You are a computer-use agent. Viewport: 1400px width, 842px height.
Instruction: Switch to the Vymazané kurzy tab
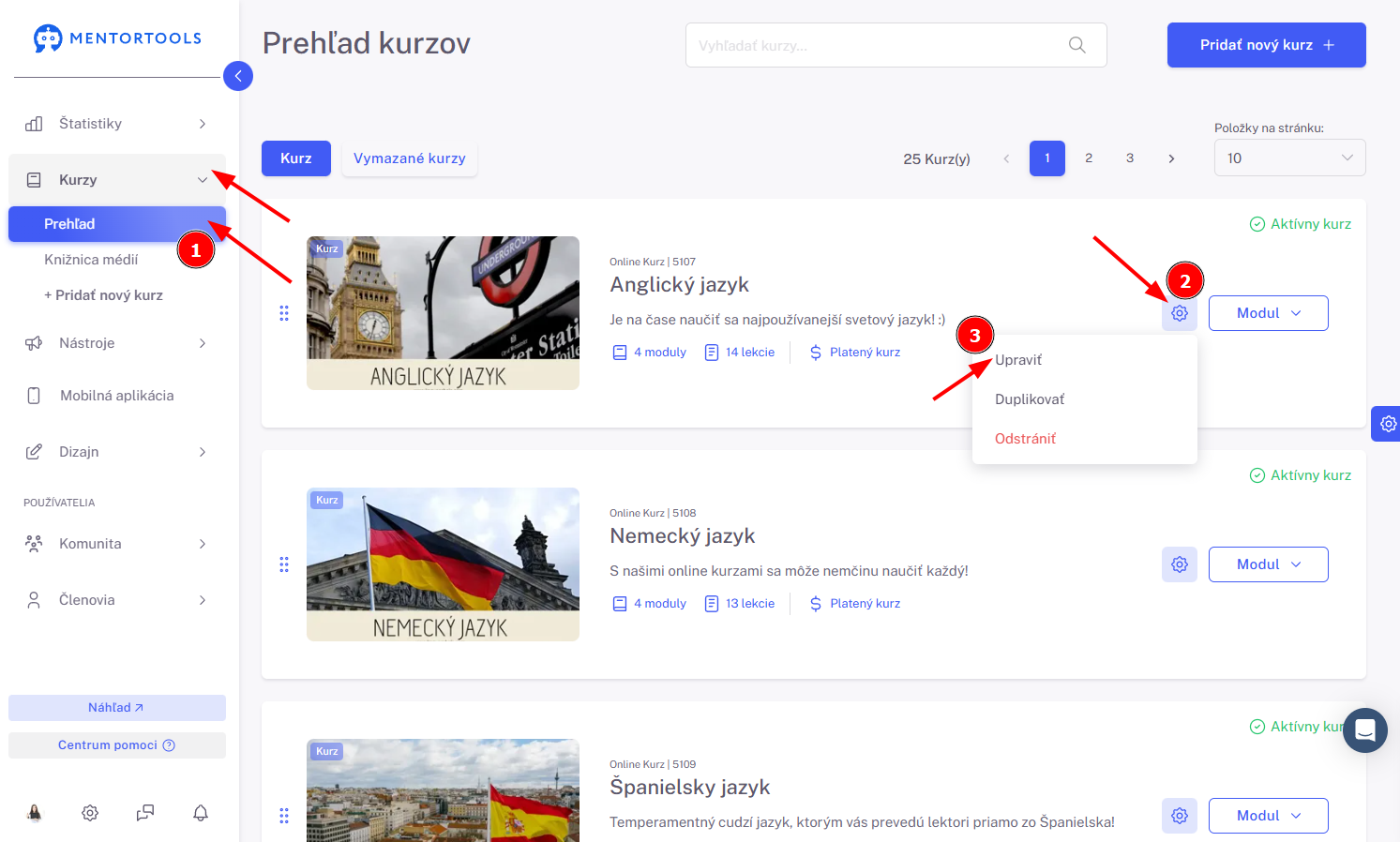point(410,158)
